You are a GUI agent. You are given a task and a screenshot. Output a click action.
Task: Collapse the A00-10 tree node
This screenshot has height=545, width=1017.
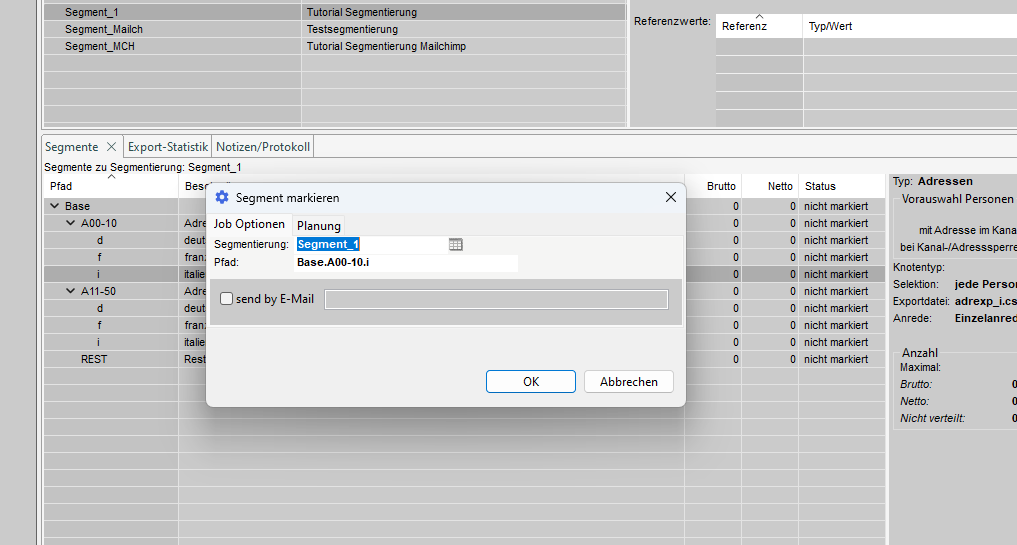coord(70,223)
